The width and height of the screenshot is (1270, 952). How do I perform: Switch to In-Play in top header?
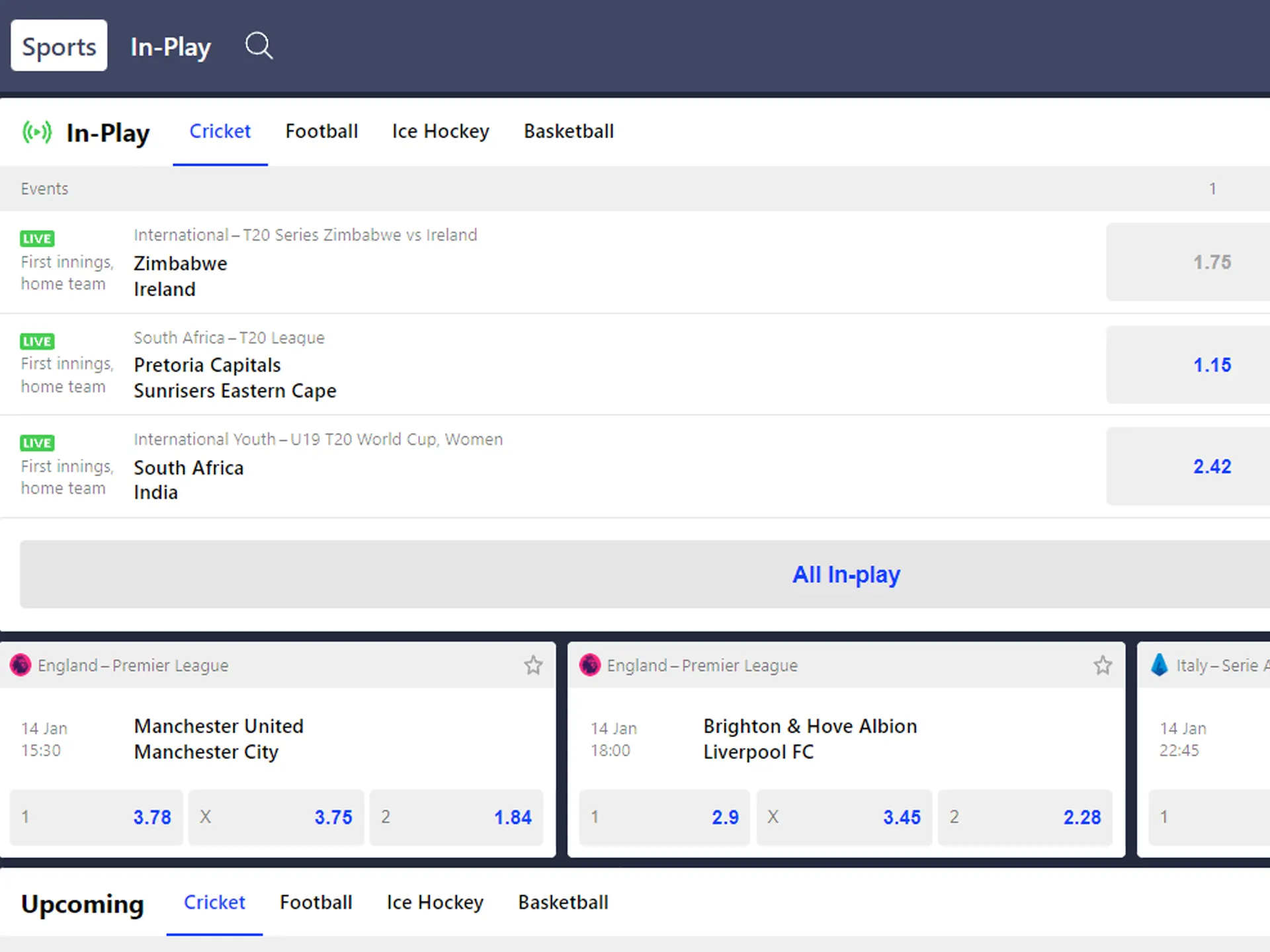click(x=171, y=47)
